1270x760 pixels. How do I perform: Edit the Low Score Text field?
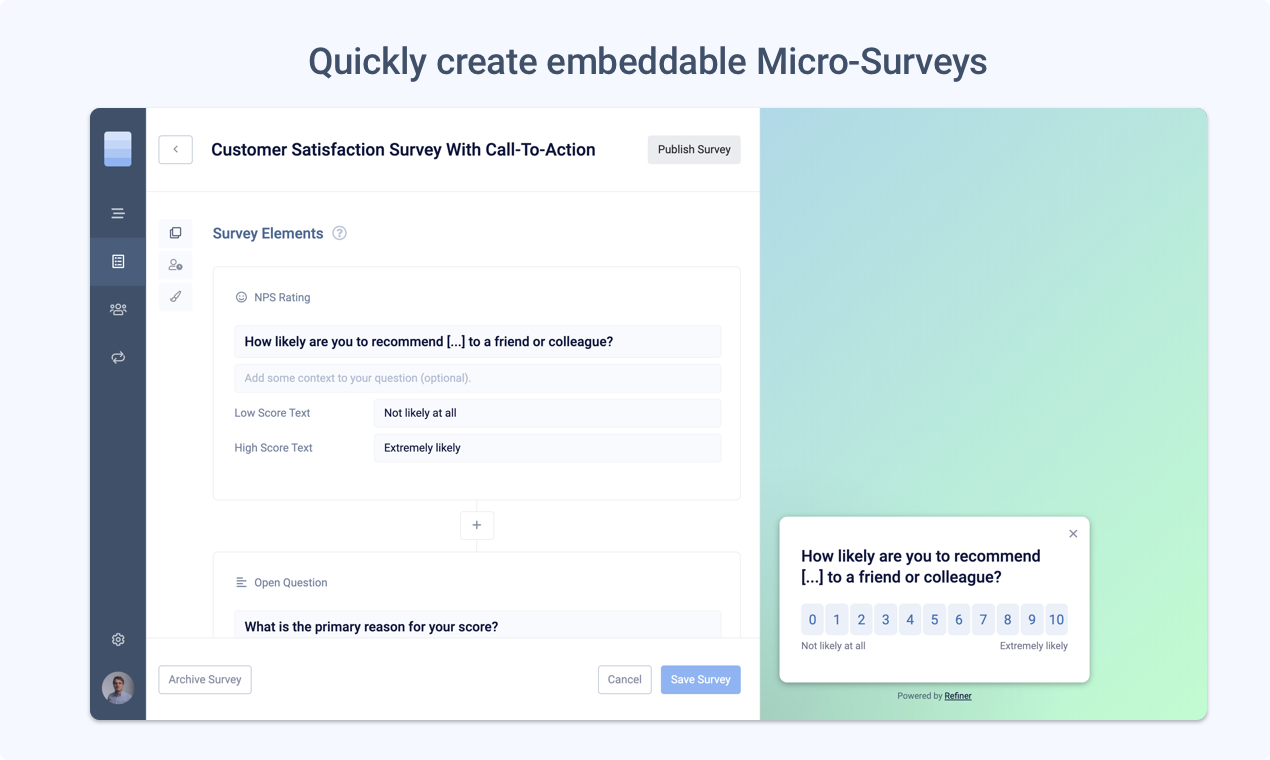point(547,413)
